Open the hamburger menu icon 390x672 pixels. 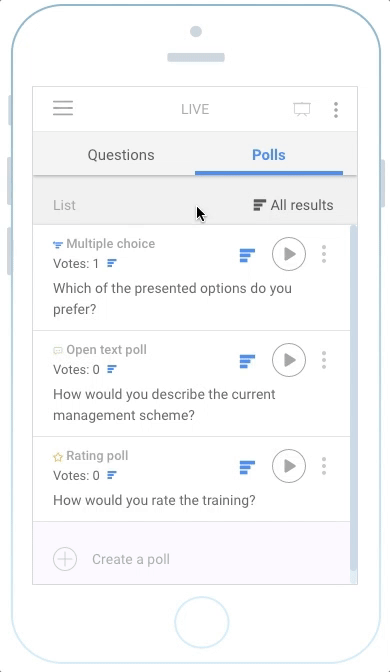click(63, 108)
